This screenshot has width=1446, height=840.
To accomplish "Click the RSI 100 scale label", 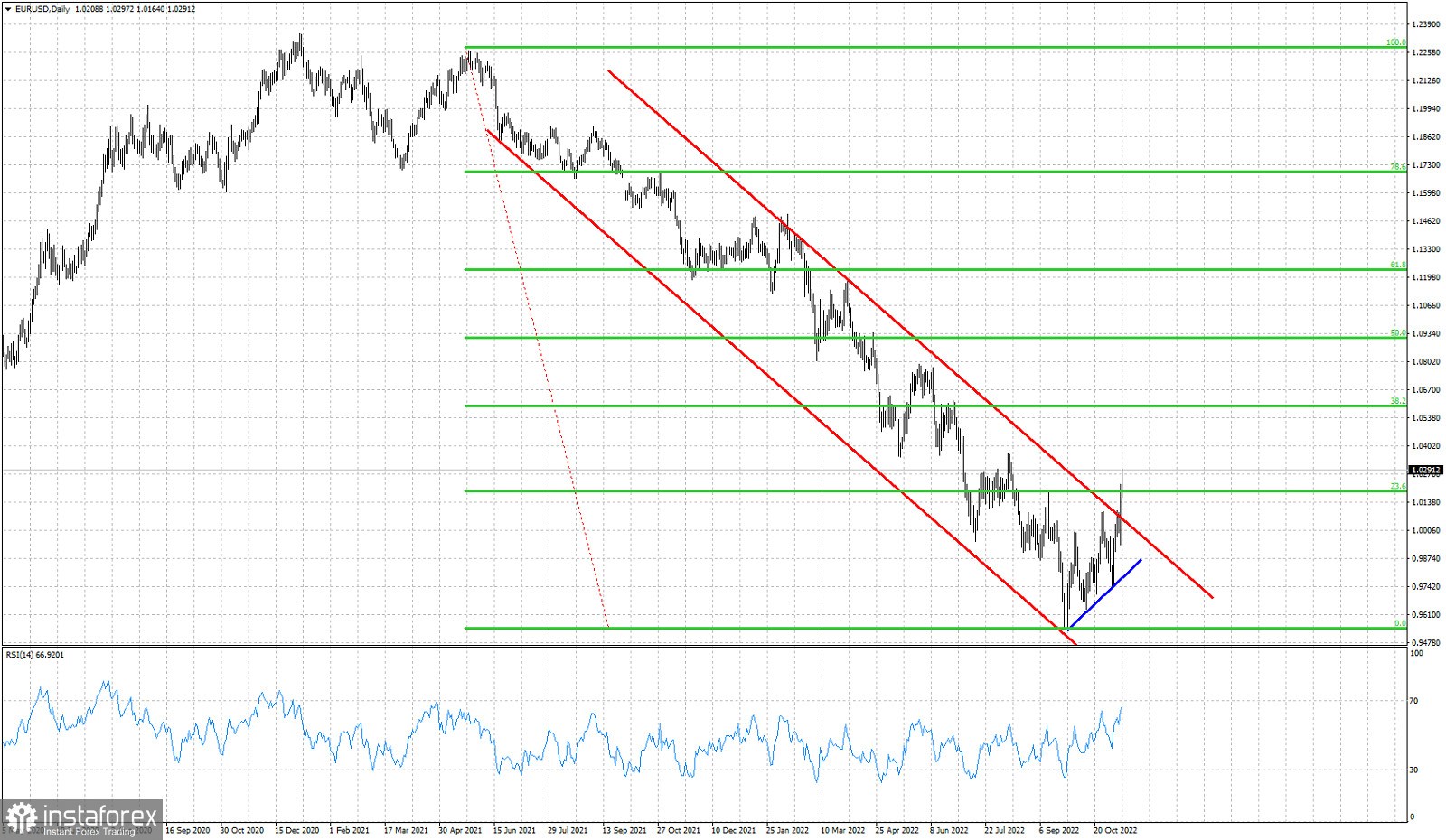I will (1416, 653).
